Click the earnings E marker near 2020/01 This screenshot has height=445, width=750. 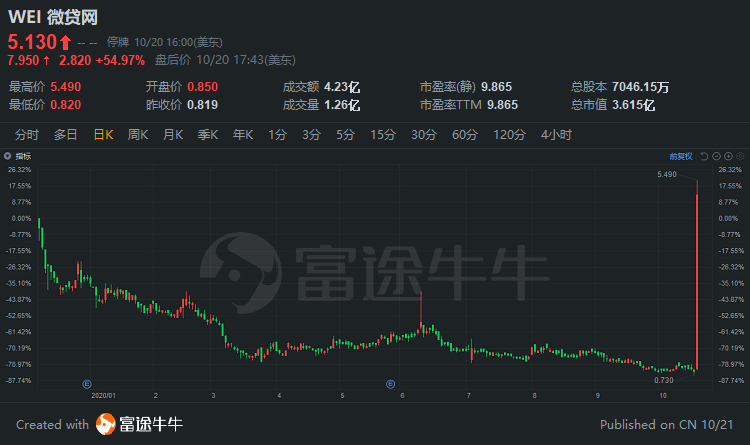pyautogui.click(x=87, y=384)
